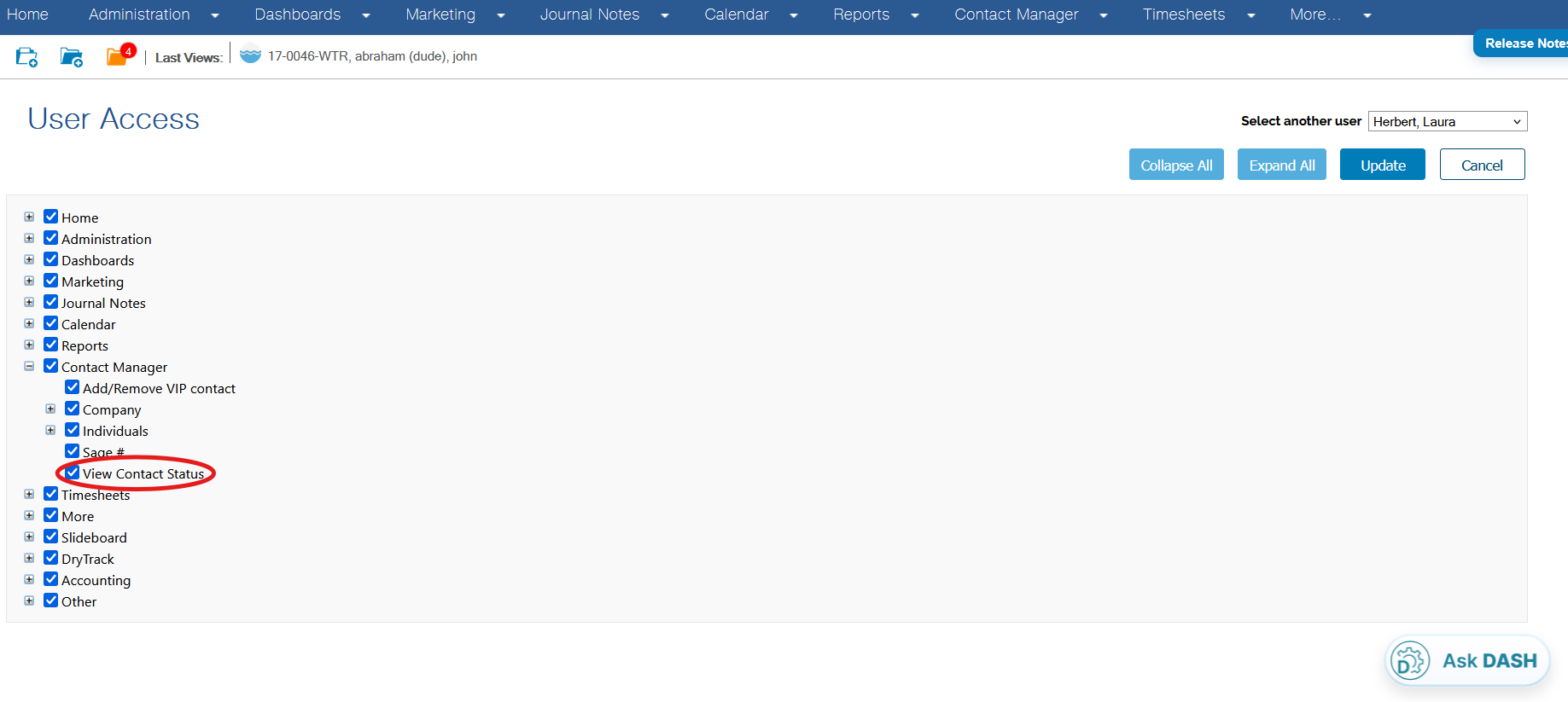Click the water job icon in Last Views
1568x702 pixels.
[x=250, y=55]
